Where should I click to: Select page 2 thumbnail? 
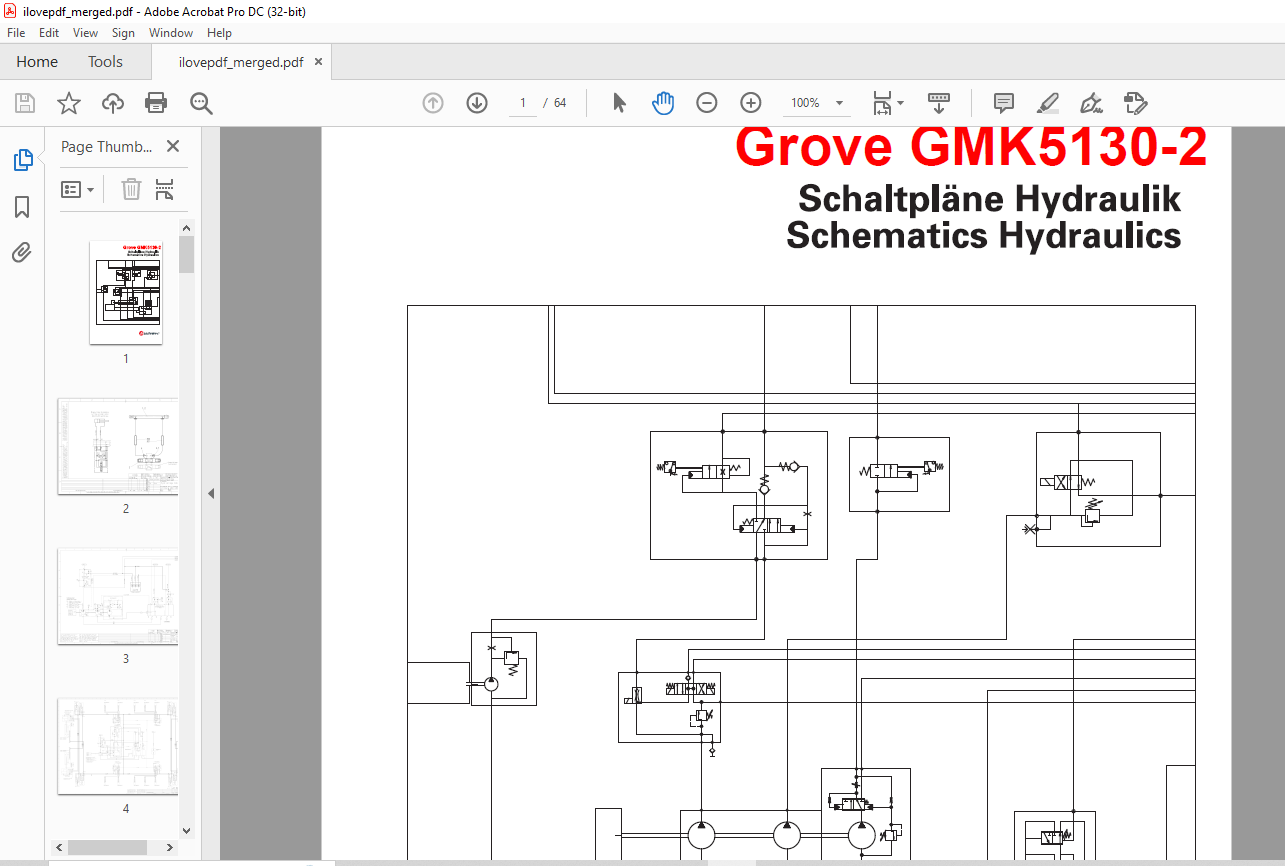118,446
